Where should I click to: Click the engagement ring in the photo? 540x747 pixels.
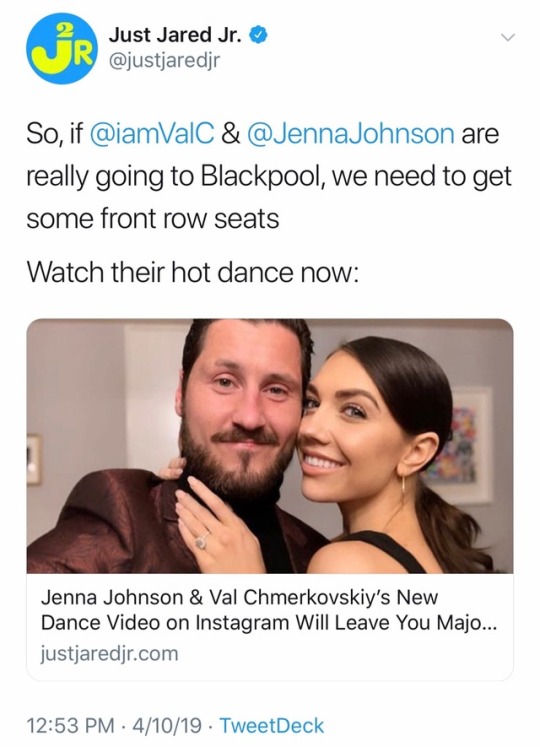click(x=202, y=541)
